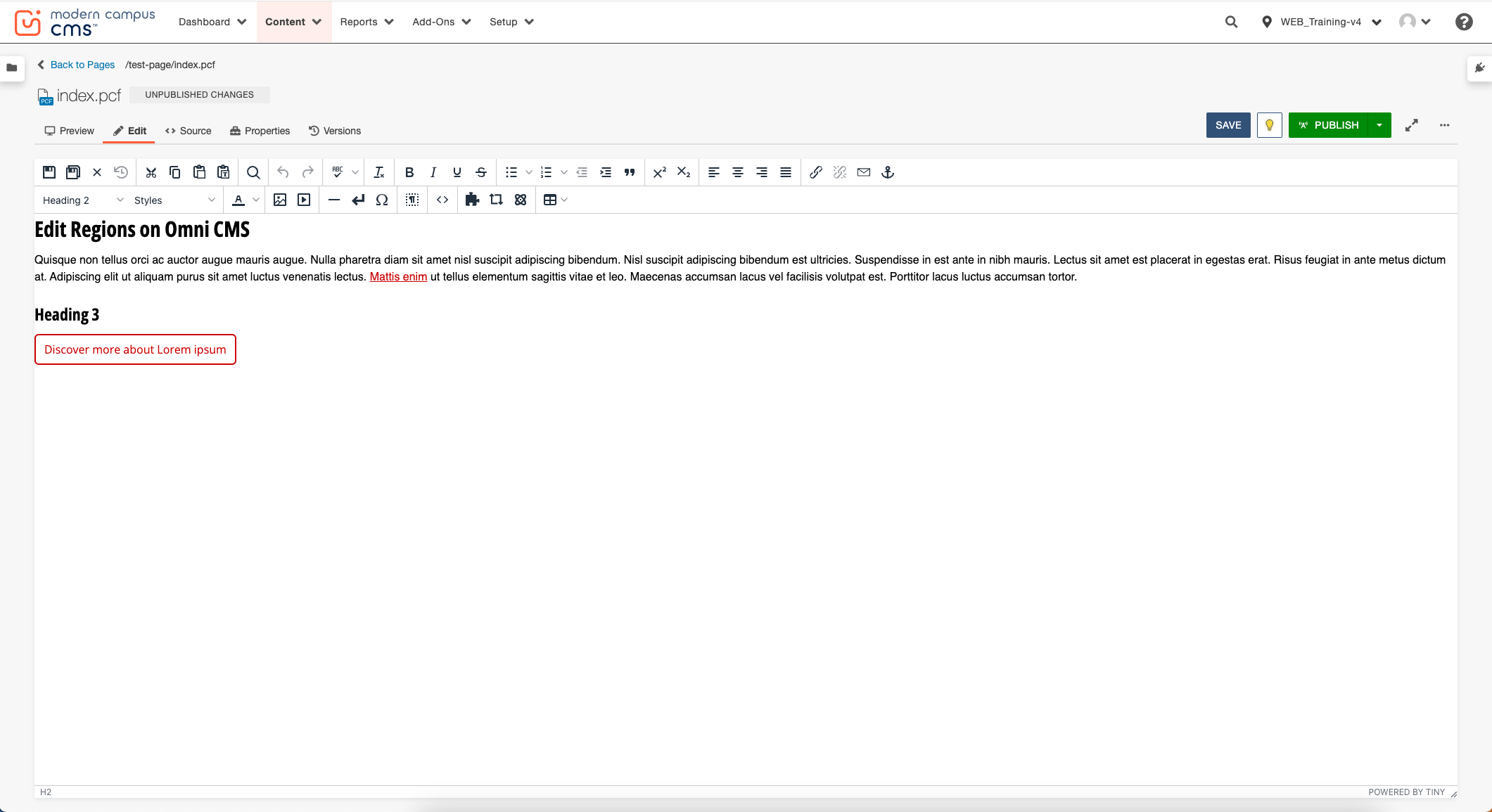Open the Reports menu

(x=366, y=22)
